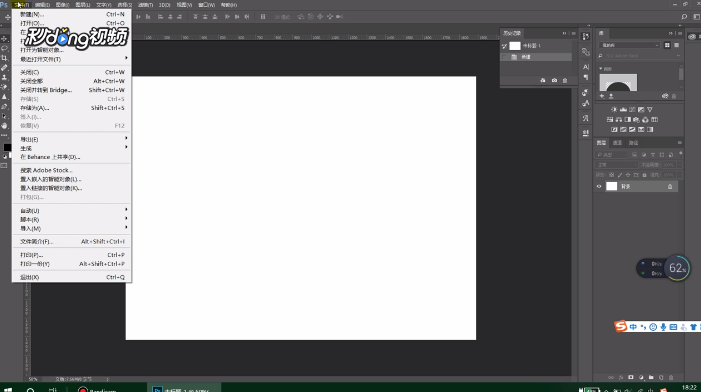Click the snapshot camera icon in History panel
This screenshot has height=392, width=701.
(x=554, y=80)
